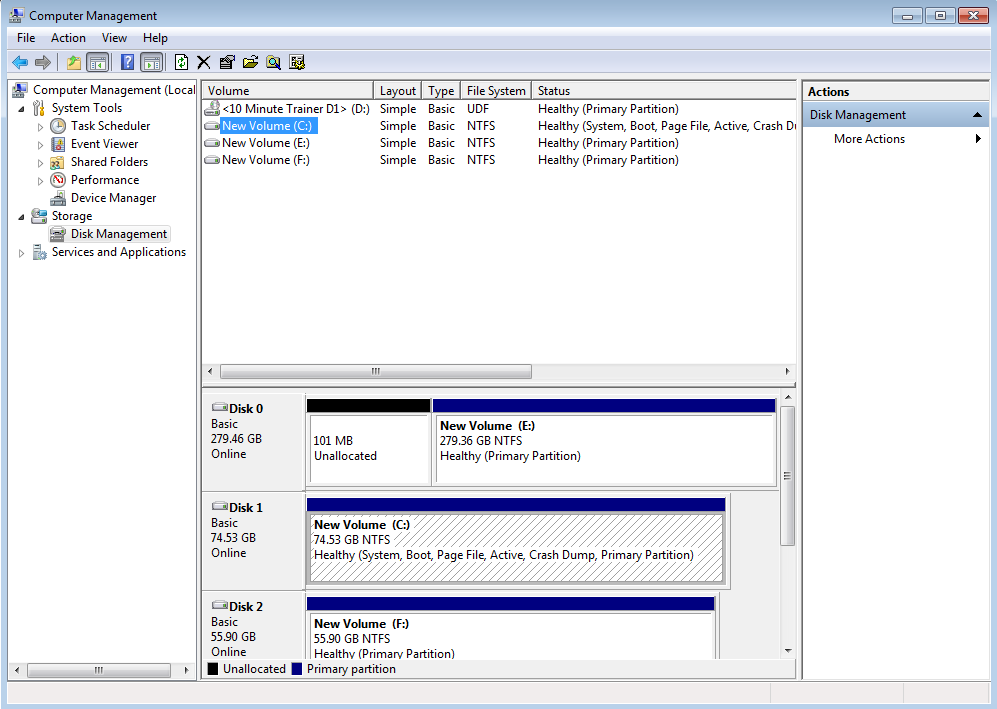This screenshot has height=709, width=997.
Task: Click the drive icon beside New Volume (F:)
Action: tap(212, 160)
